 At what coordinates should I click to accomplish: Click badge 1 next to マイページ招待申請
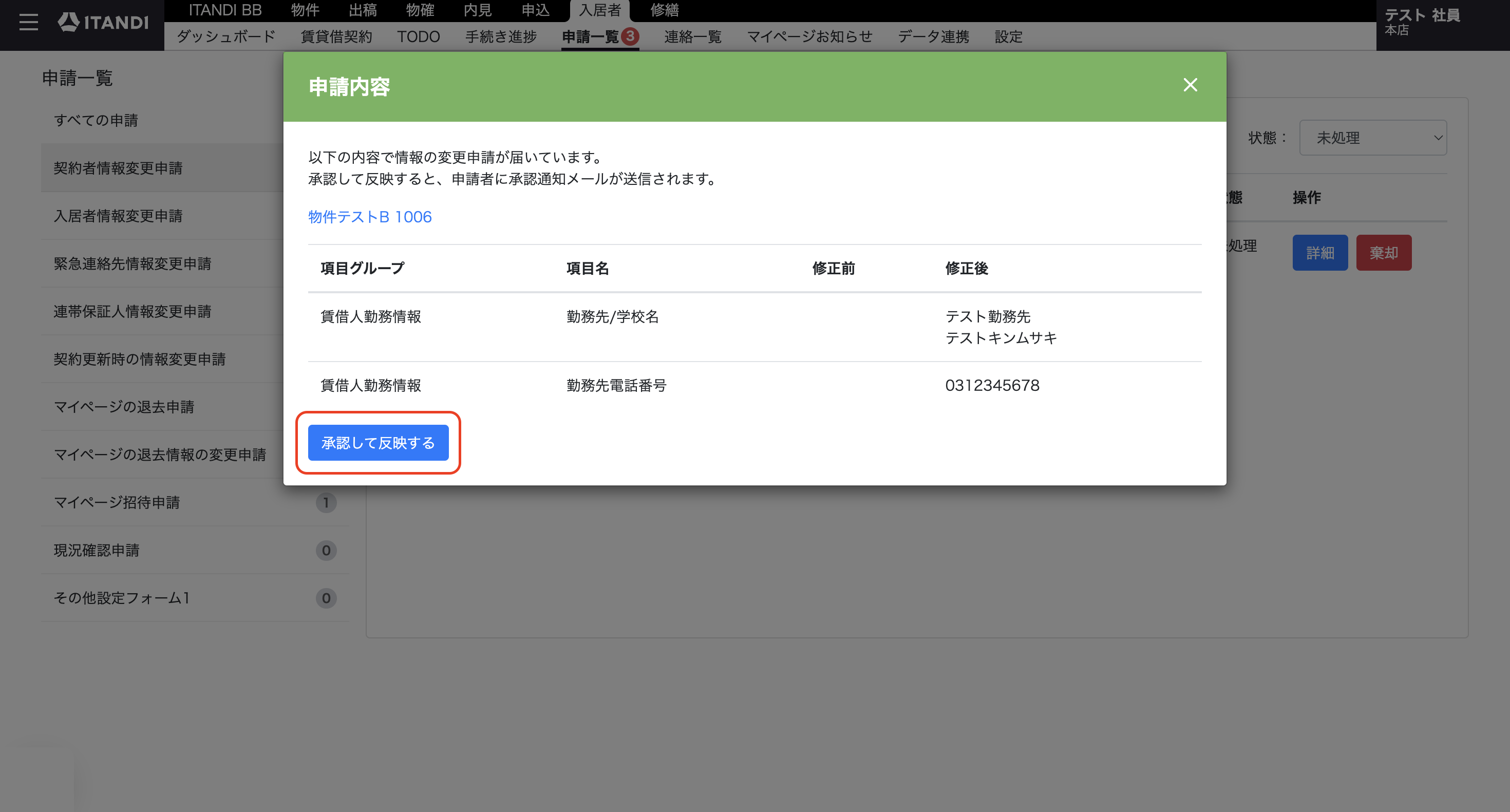point(326,502)
